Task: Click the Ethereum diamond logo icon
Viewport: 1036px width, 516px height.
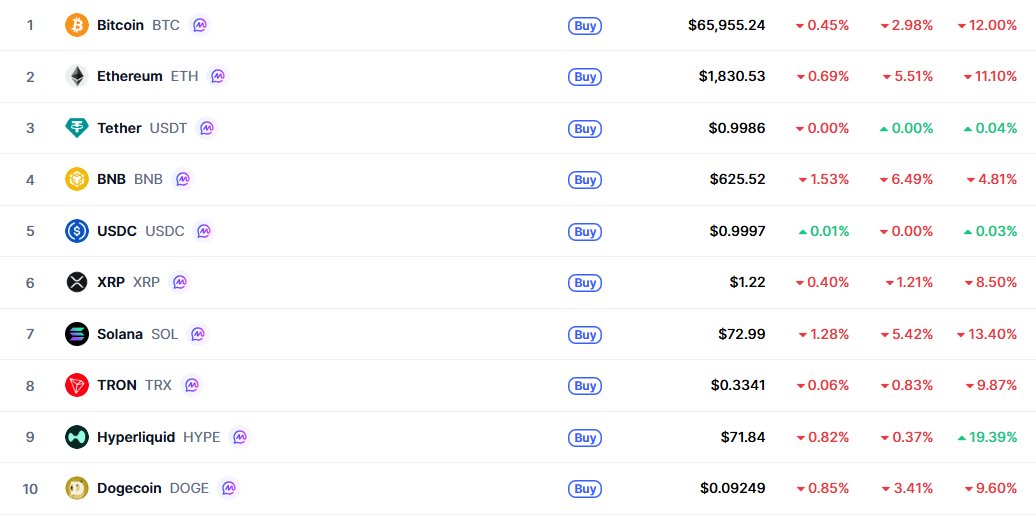Action: coord(77,77)
